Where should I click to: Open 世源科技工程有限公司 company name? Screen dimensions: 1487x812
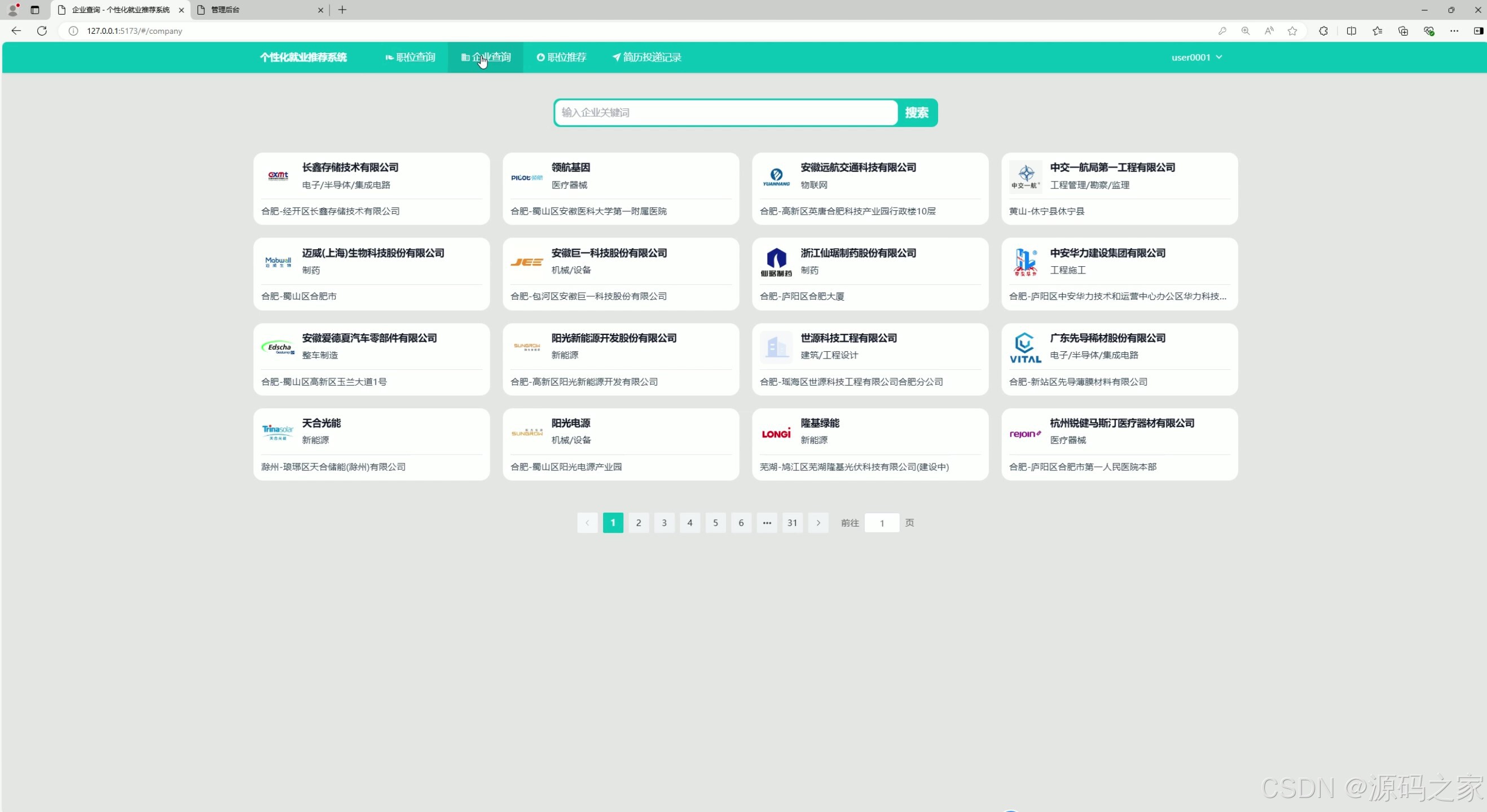[848, 338]
